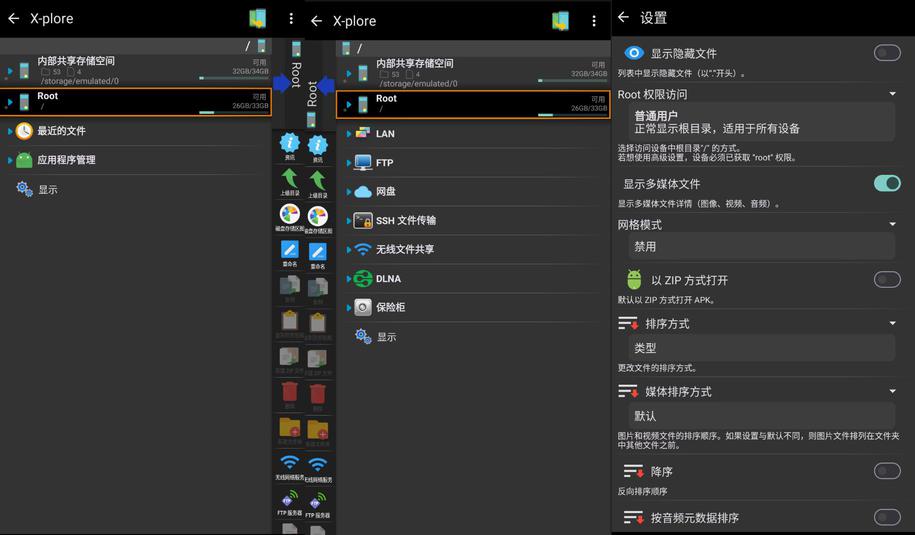Viewport: 915px width, 535px height.
Task: Turn off the 显示多媒体文件 switch
Action: click(886, 183)
